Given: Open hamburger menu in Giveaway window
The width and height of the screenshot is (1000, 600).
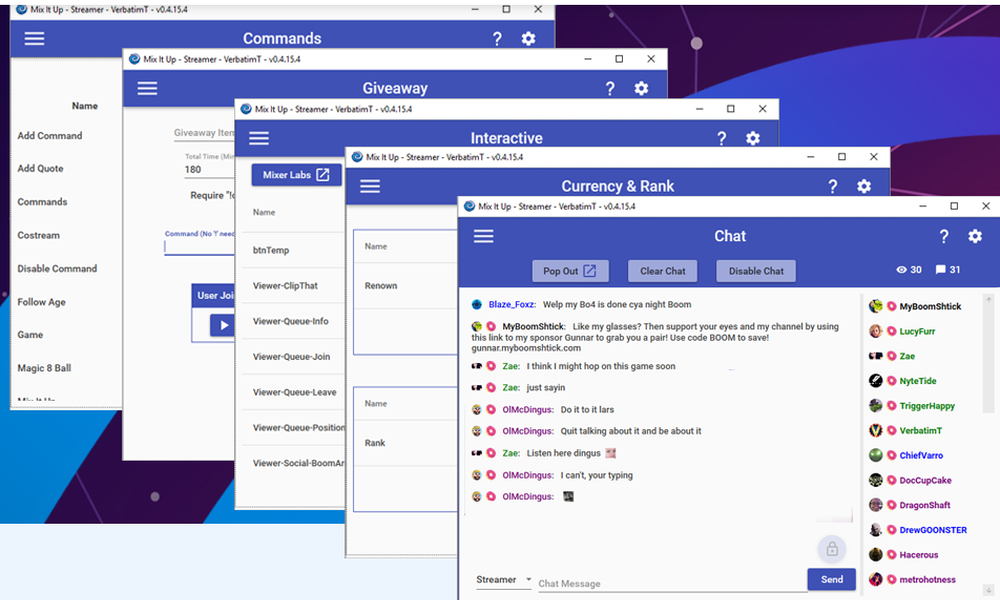Looking at the screenshot, I should [x=147, y=88].
